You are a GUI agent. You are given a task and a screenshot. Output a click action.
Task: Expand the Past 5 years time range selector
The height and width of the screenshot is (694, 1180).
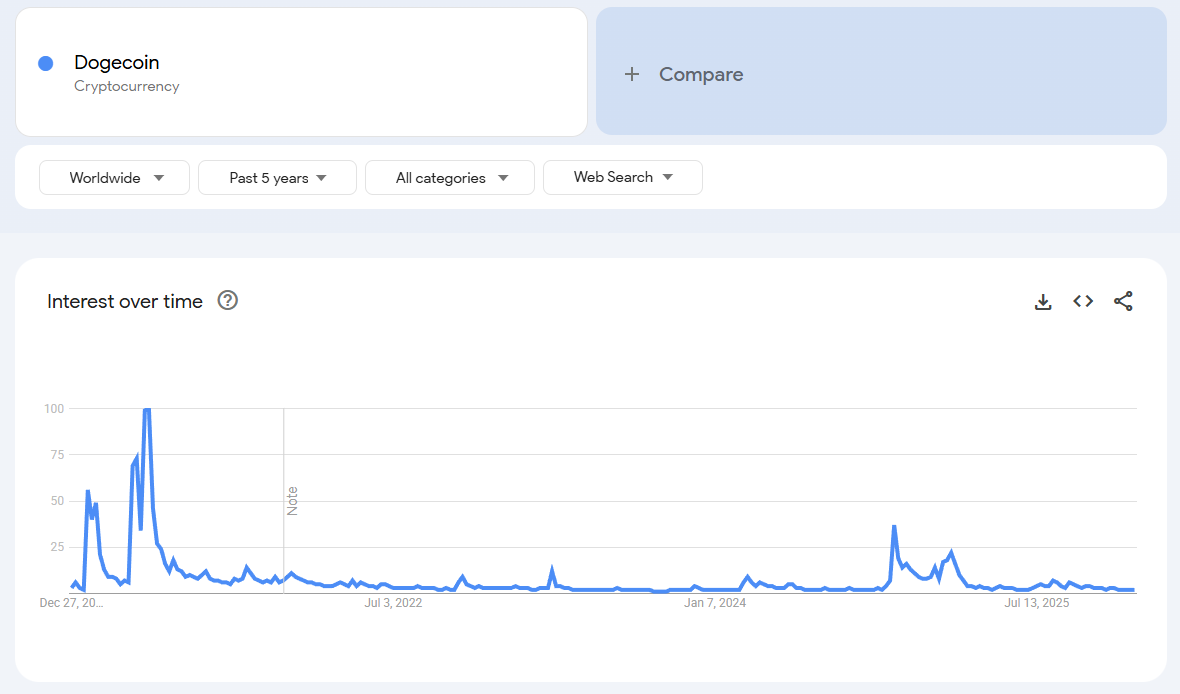click(x=277, y=177)
